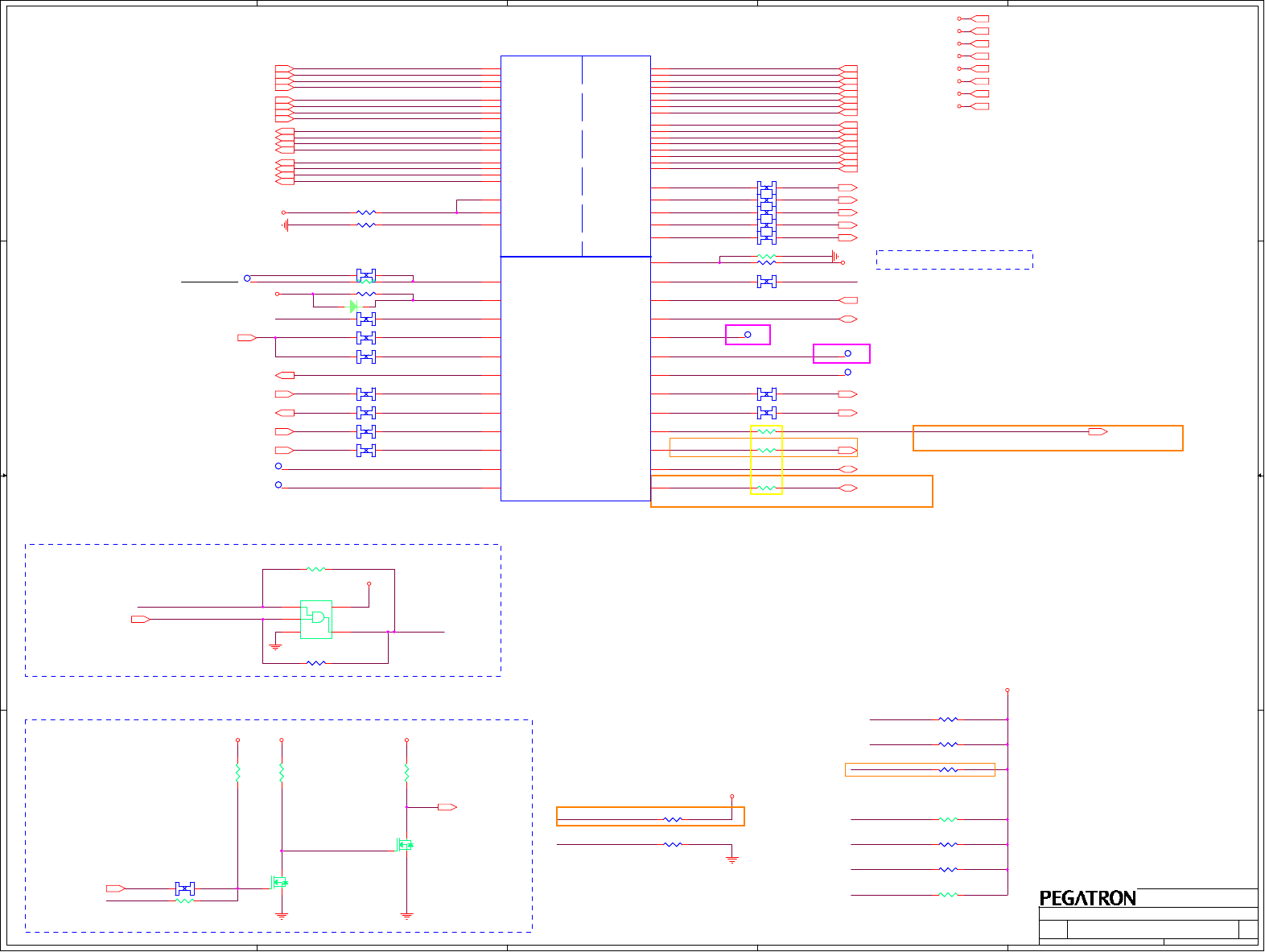Select the blue jumper feeding the left MOSFET gate

(x=185, y=888)
